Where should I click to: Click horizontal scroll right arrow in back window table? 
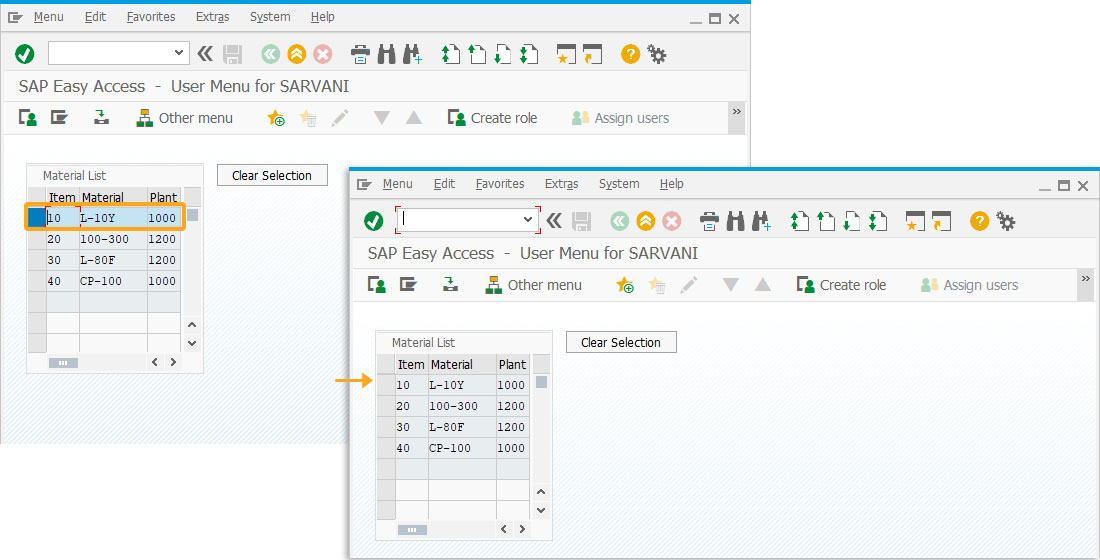point(173,362)
